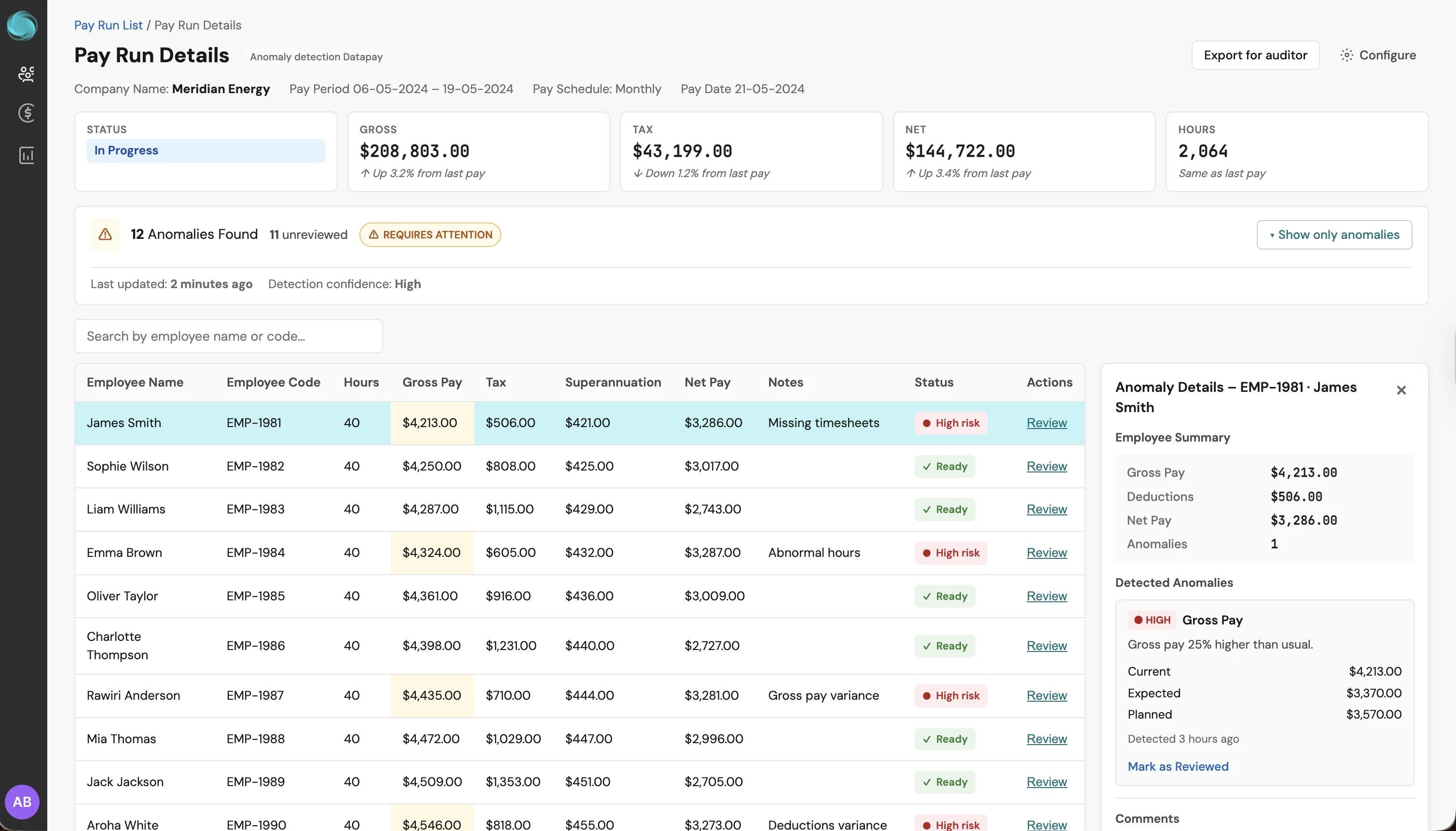This screenshot has height=831, width=1456.
Task: Open Review for Emma Brown
Action: click(1046, 553)
